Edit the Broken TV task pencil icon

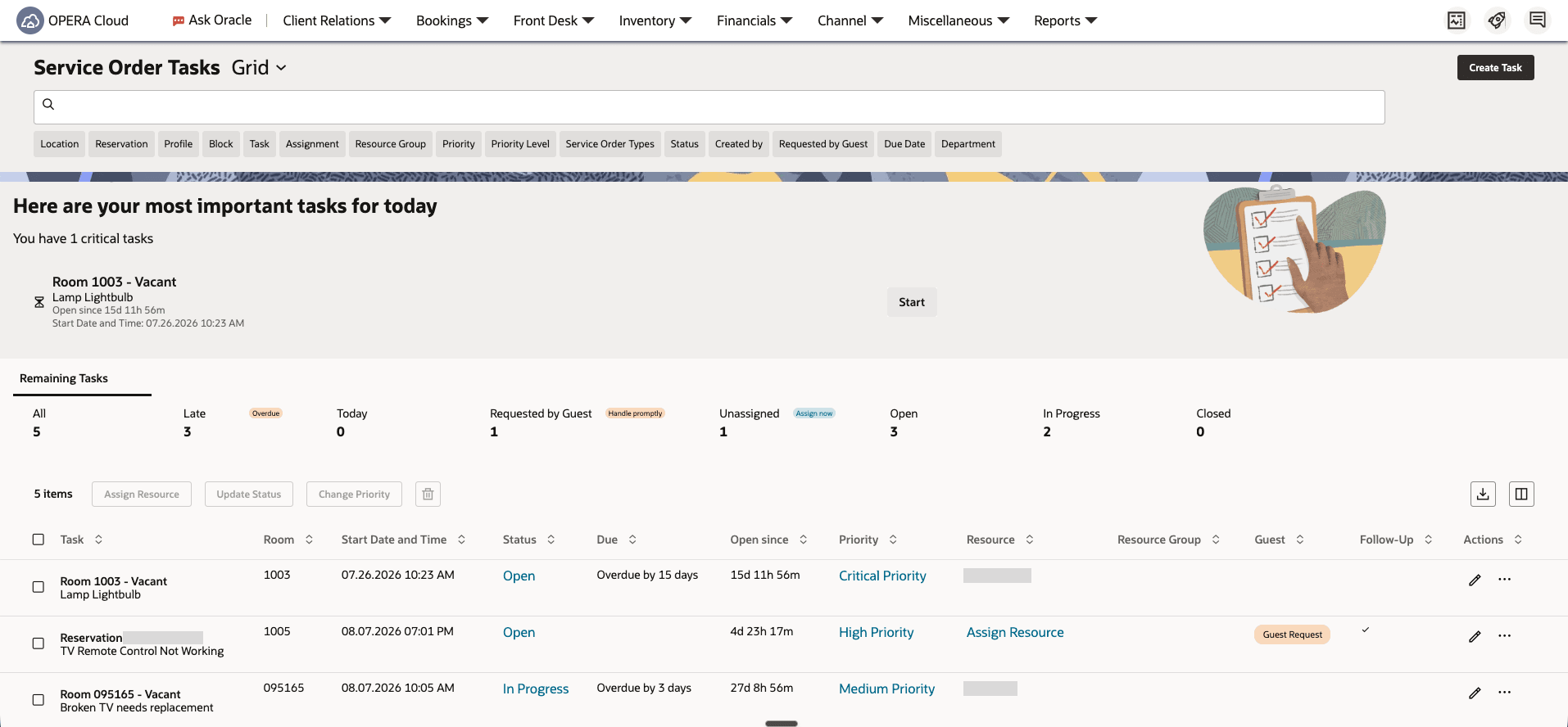pyautogui.click(x=1475, y=693)
